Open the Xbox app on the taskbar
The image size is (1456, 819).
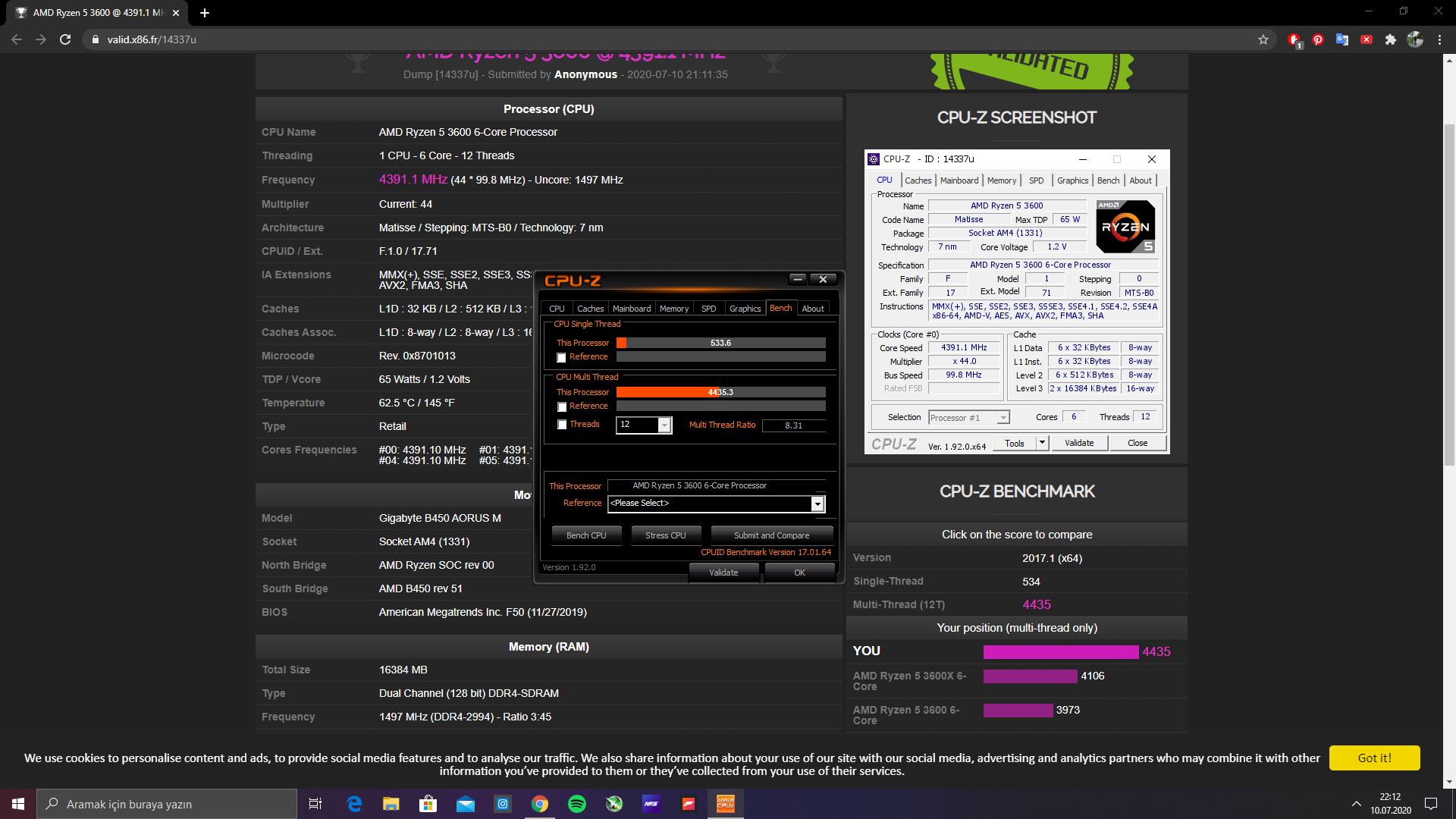tap(614, 804)
